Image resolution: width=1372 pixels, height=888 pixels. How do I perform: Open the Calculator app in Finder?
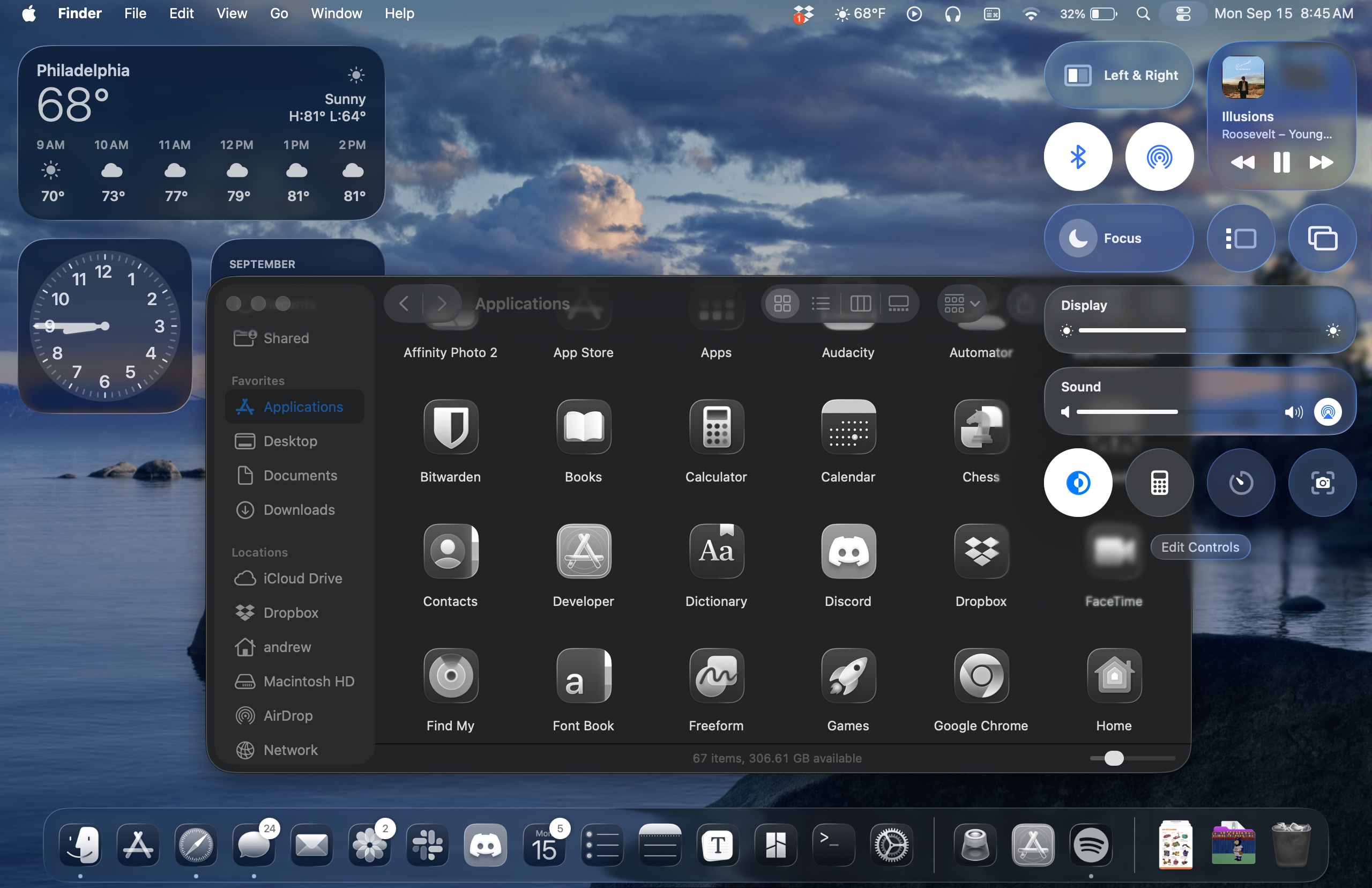[x=715, y=427]
